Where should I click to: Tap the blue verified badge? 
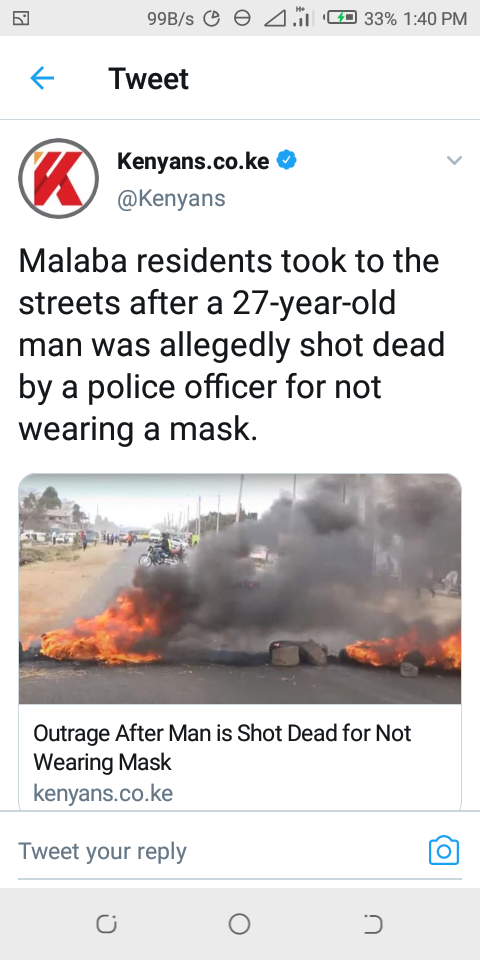287,161
